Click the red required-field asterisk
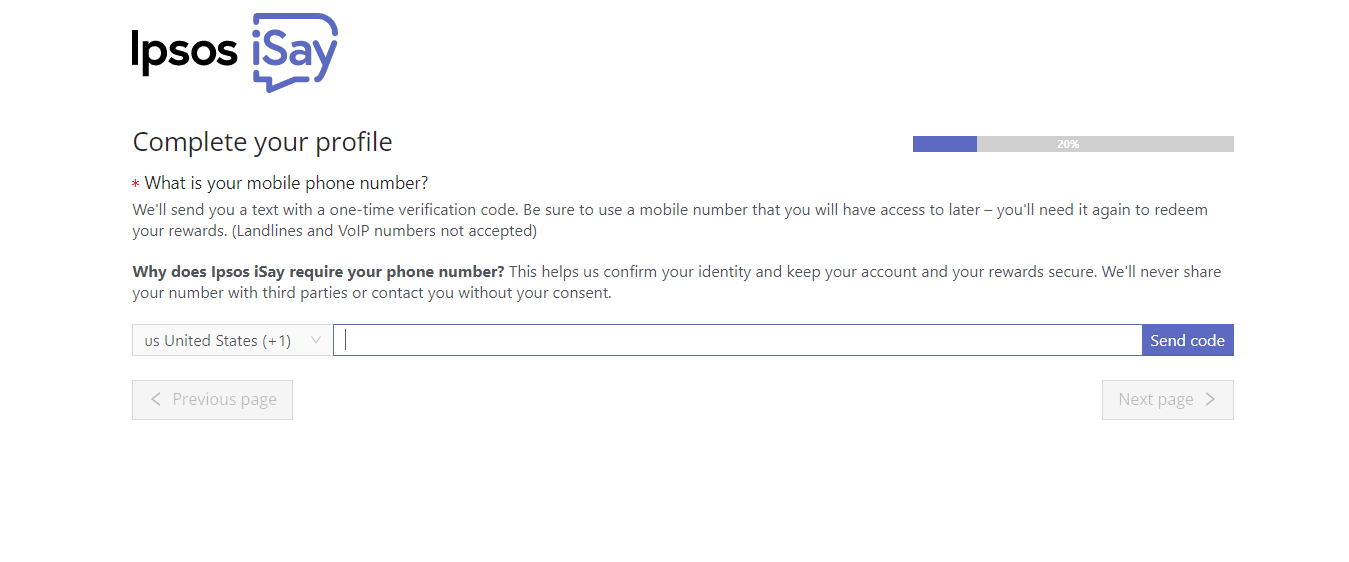This screenshot has width=1349, height=562. point(136,185)
